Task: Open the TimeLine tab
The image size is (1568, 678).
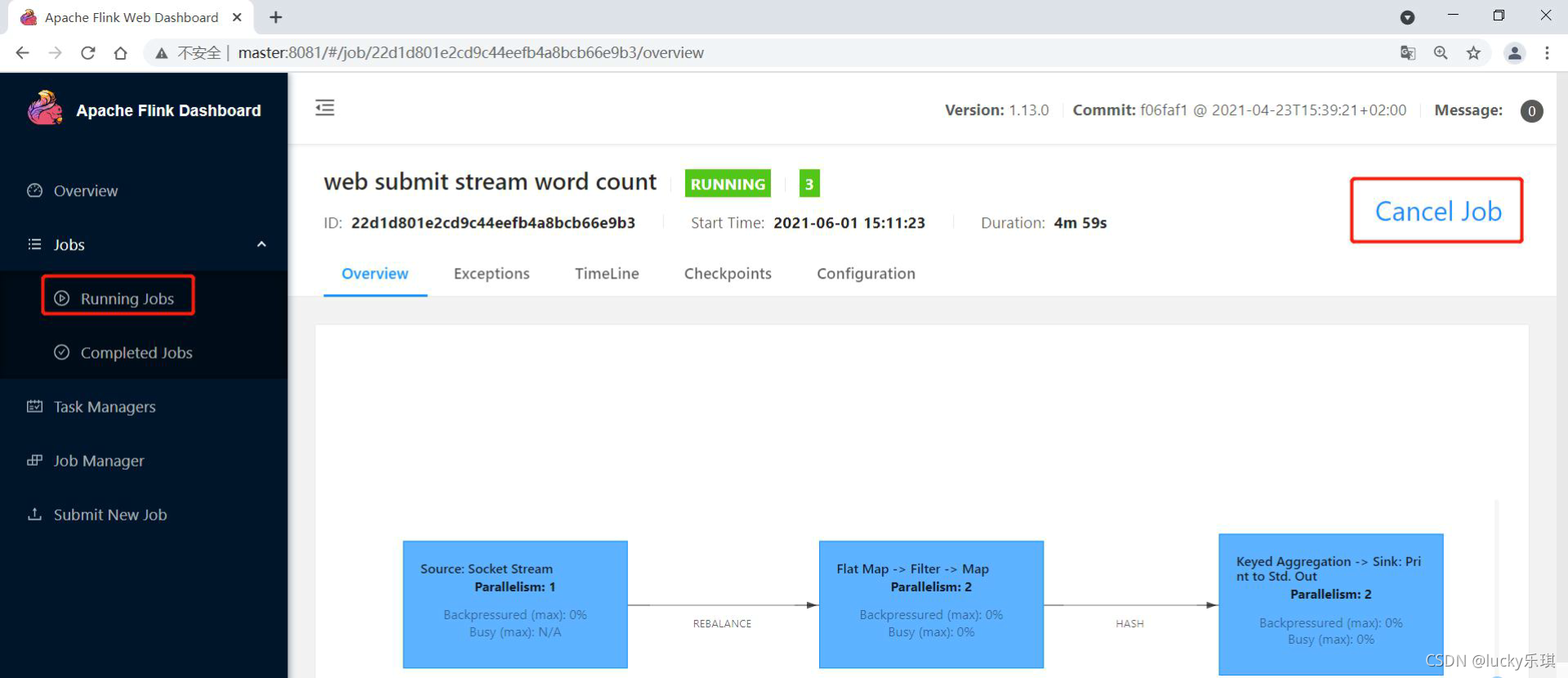Action: click(x=607, y=274)
